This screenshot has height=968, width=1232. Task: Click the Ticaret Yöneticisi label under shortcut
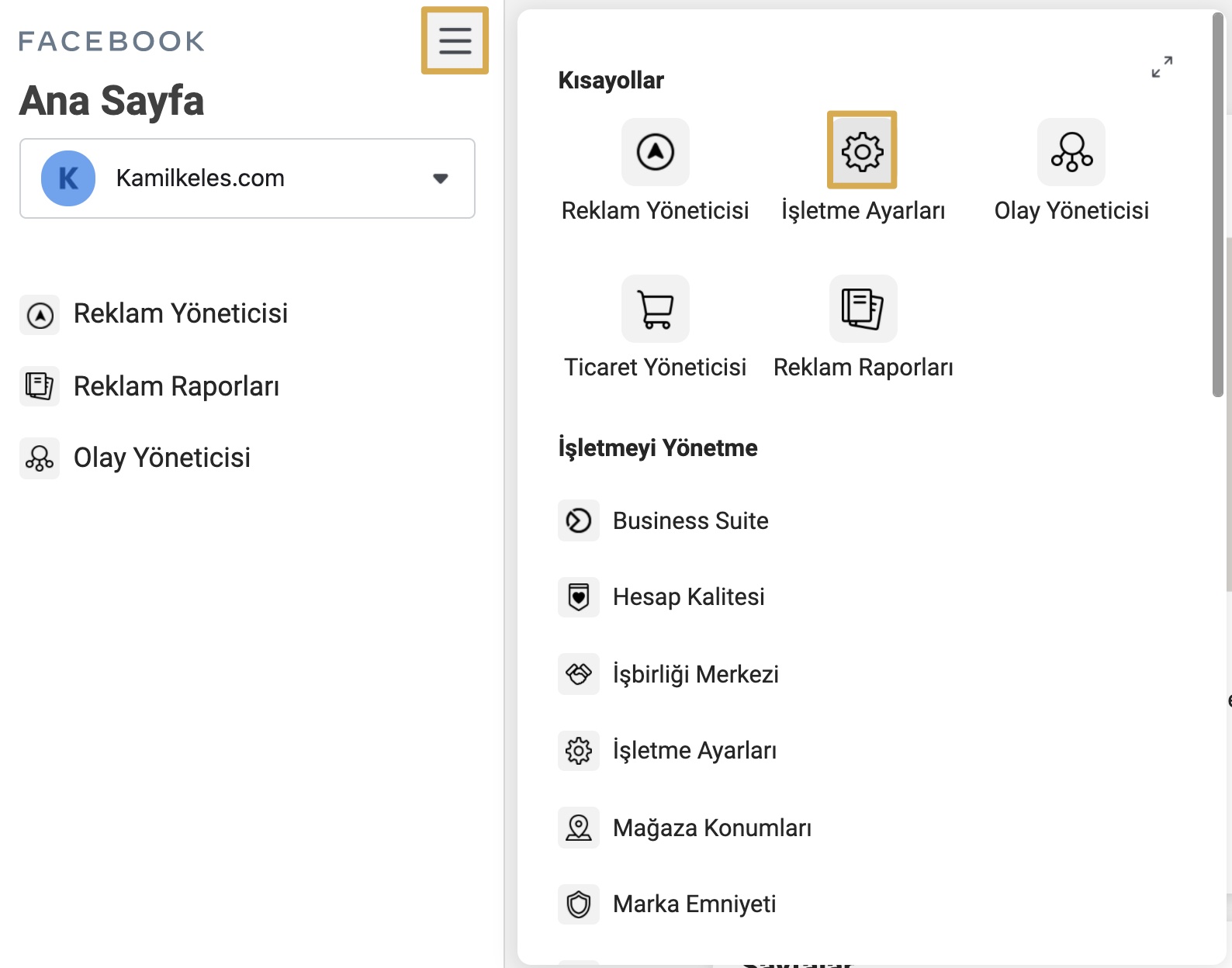click(x=656, y=367)
